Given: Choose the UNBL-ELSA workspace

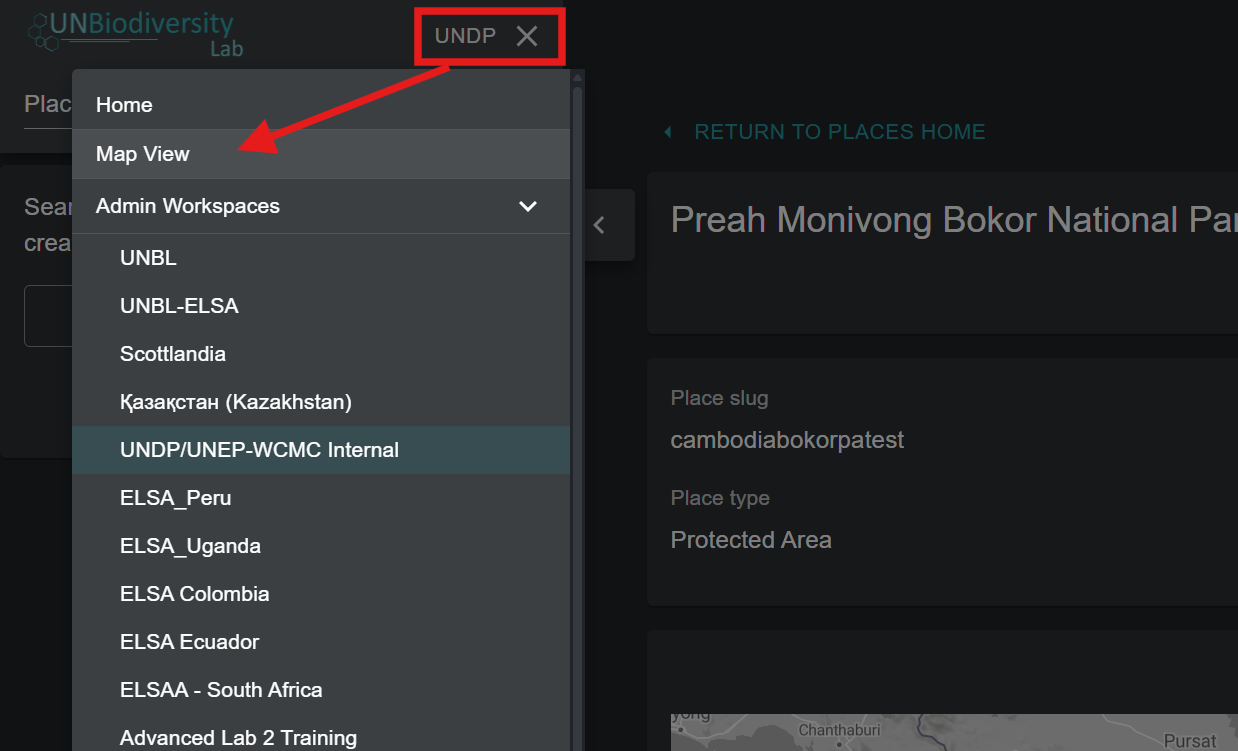Looking at the screenshot, I should 179,306.
